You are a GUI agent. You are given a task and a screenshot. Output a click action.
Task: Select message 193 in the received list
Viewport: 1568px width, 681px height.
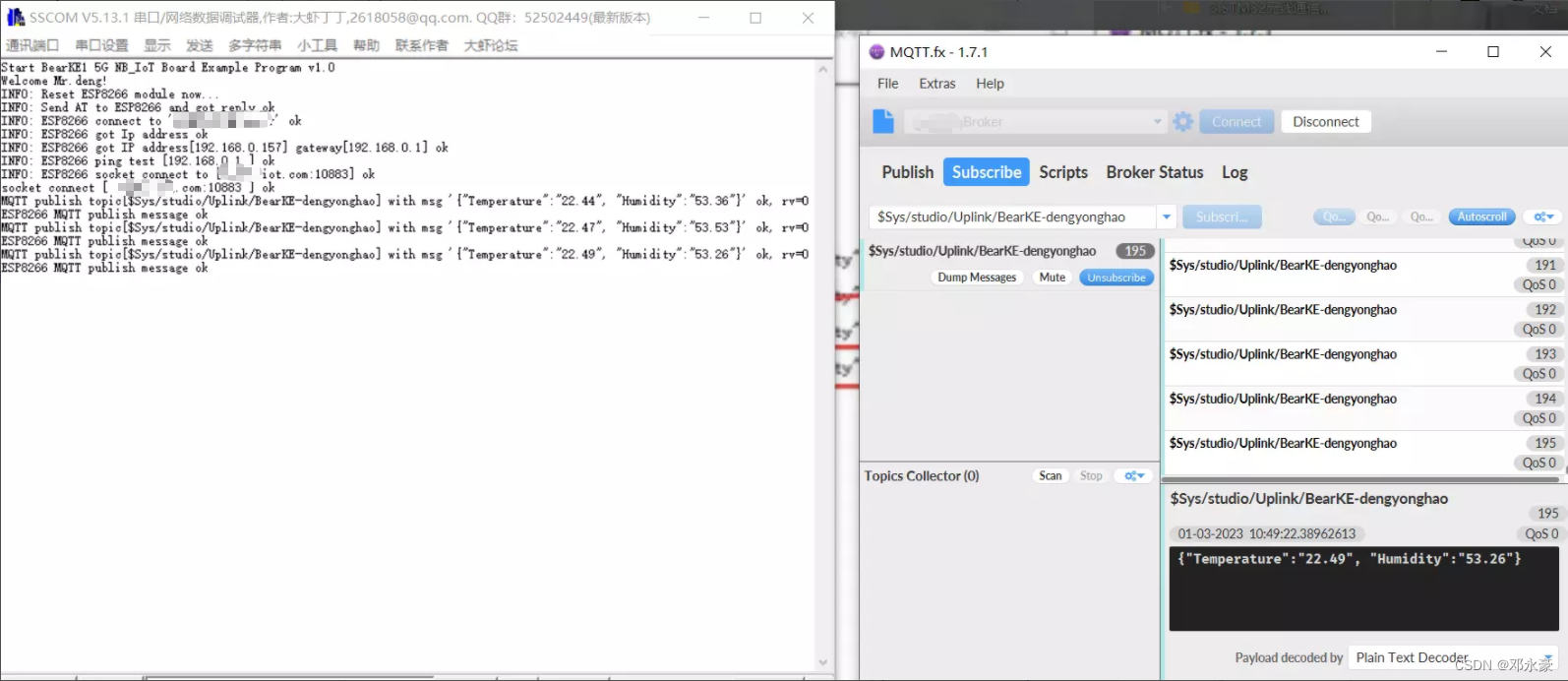1362,363
